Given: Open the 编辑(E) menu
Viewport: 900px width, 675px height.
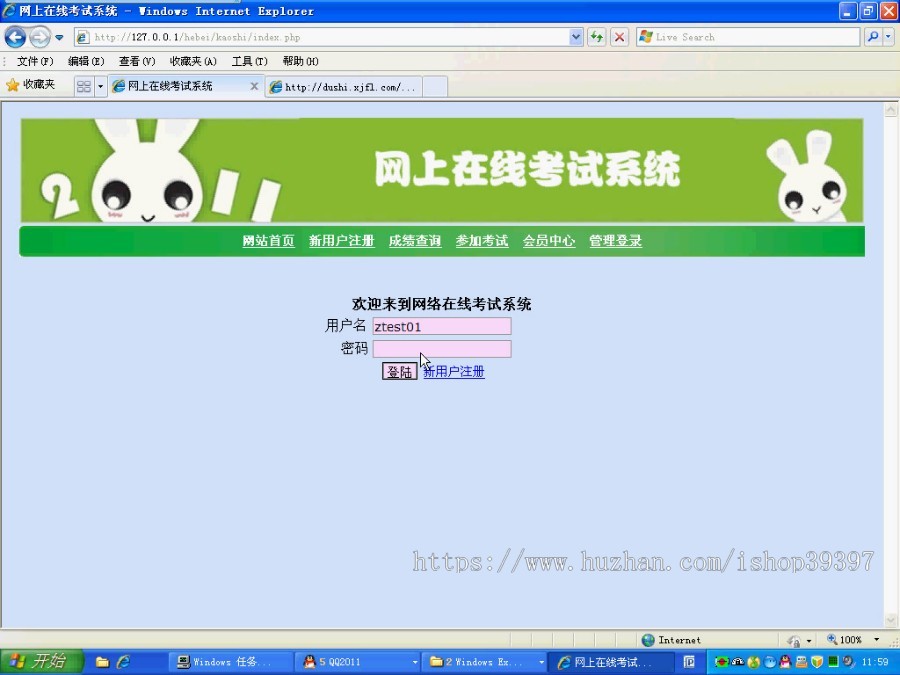Looking at the screenshot, I should click(x=86, y=61).
